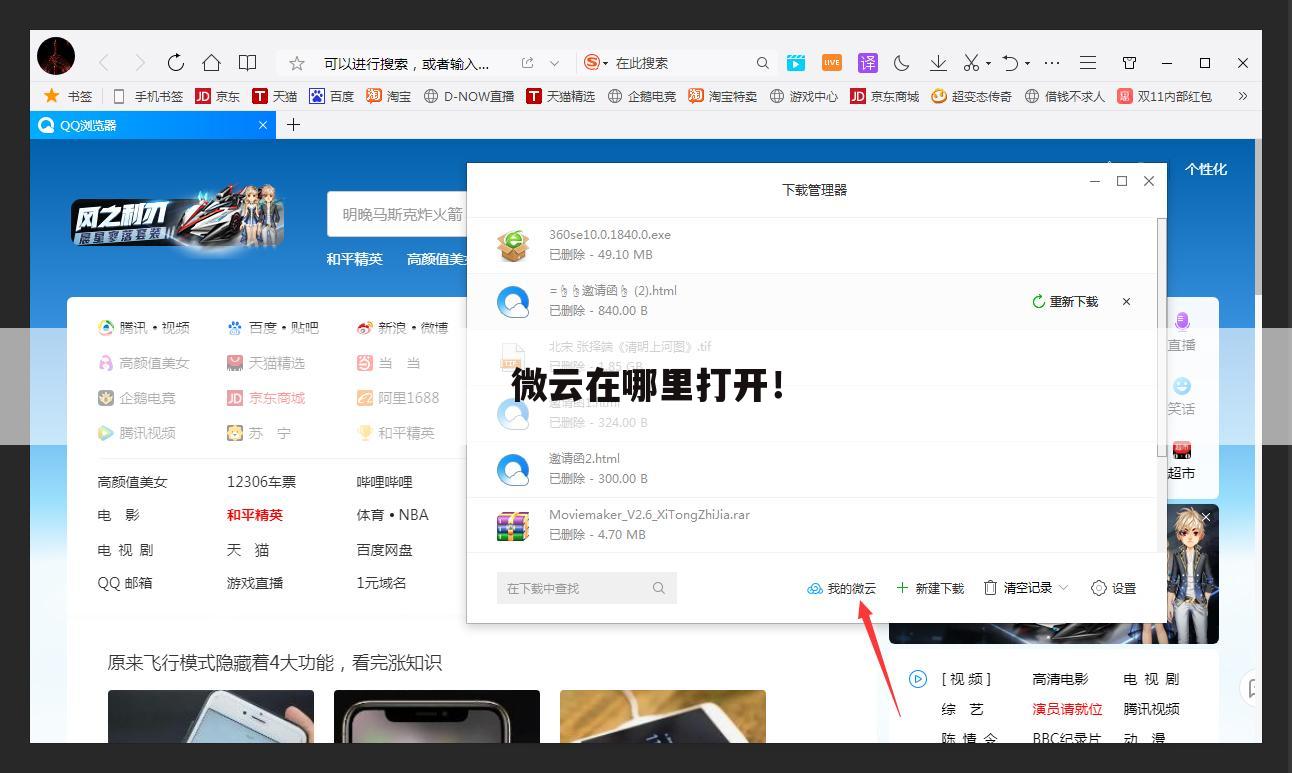
Task: Click the undo closed tab icon
Action: click(x=1010, y=63)
